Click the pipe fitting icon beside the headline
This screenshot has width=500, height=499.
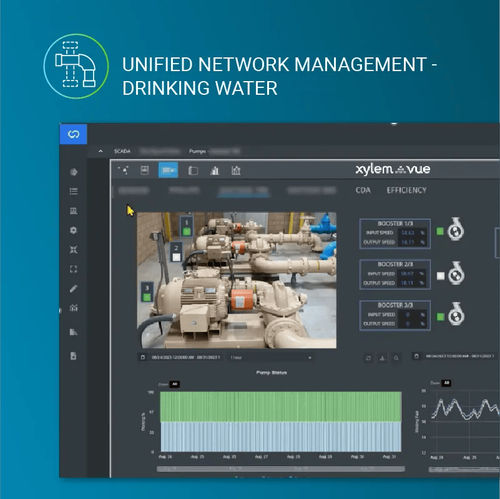coord(76,66)
